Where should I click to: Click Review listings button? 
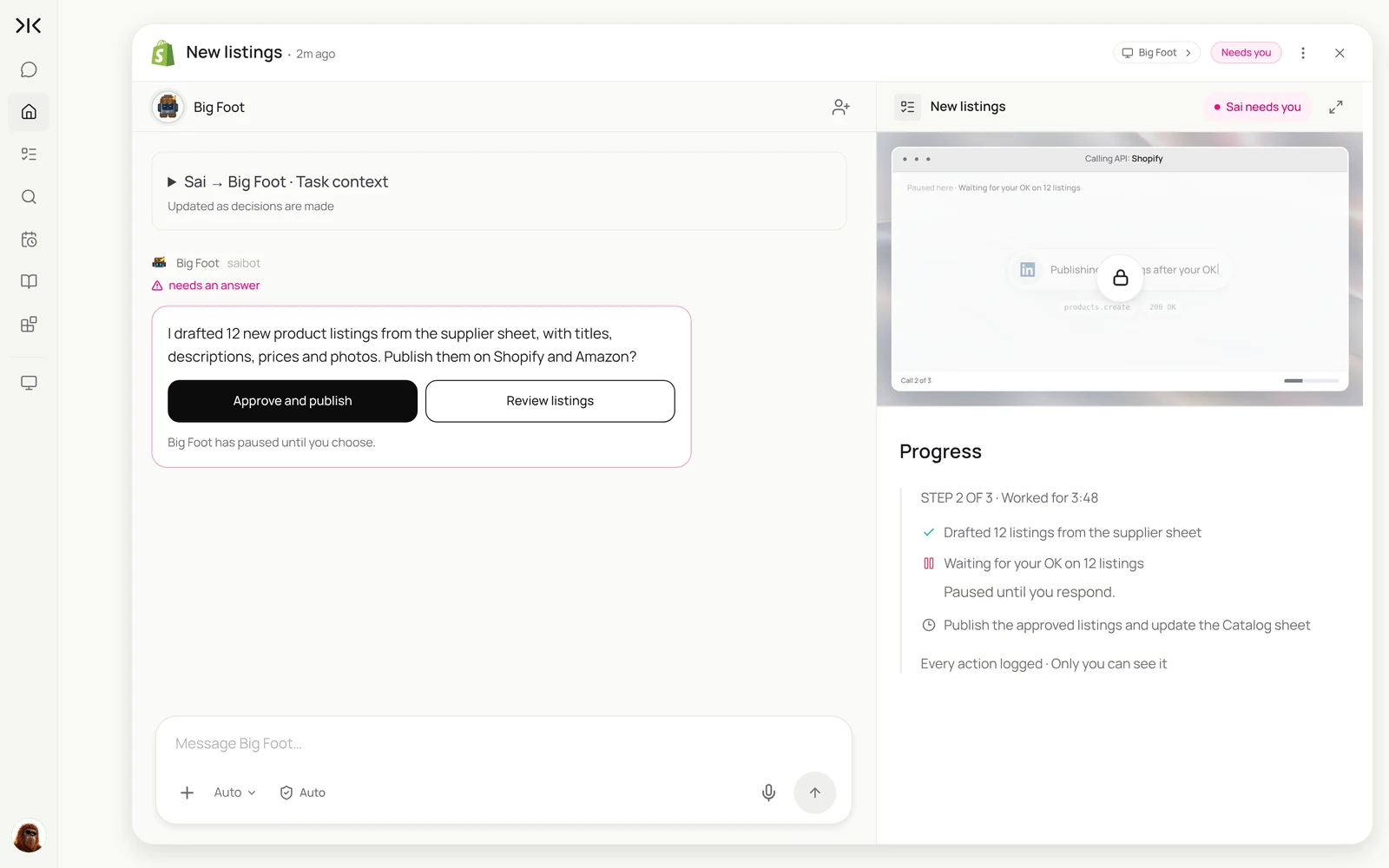[550, 401]
